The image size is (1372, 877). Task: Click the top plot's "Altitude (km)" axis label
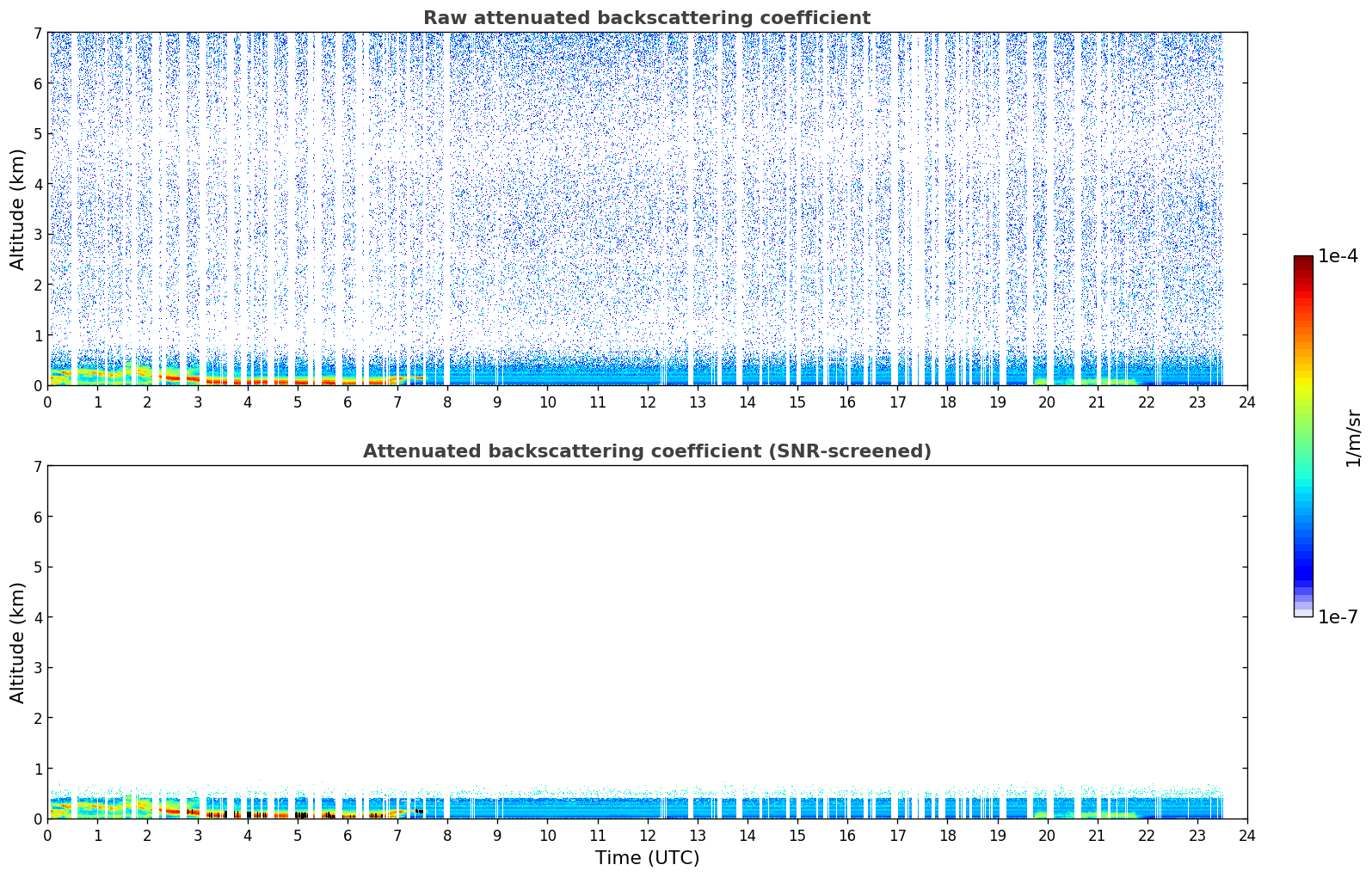[18, 209]
